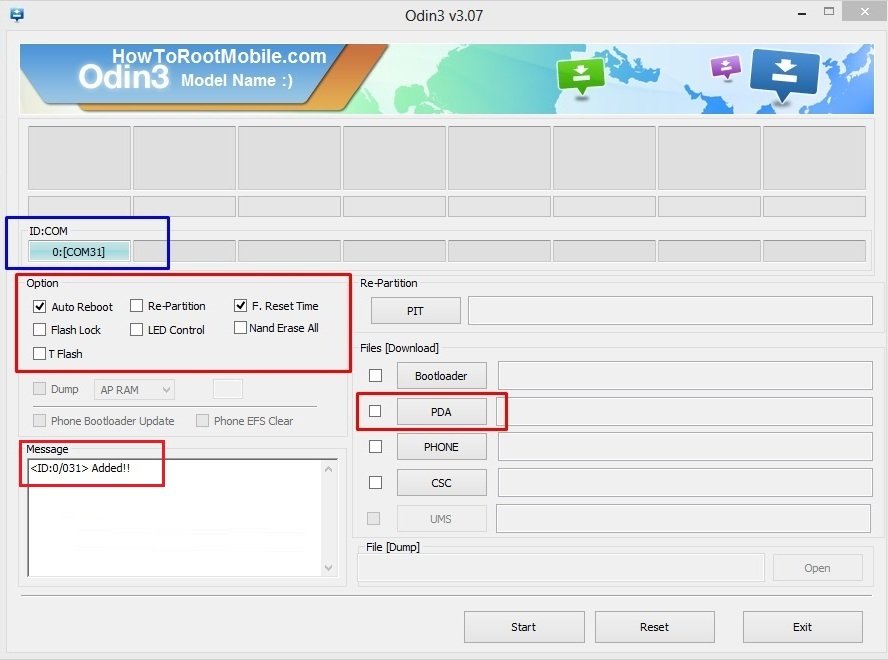Maximize the Odin3 window
888x660 pixels.
pyautogui.click(x=829, y=11)
